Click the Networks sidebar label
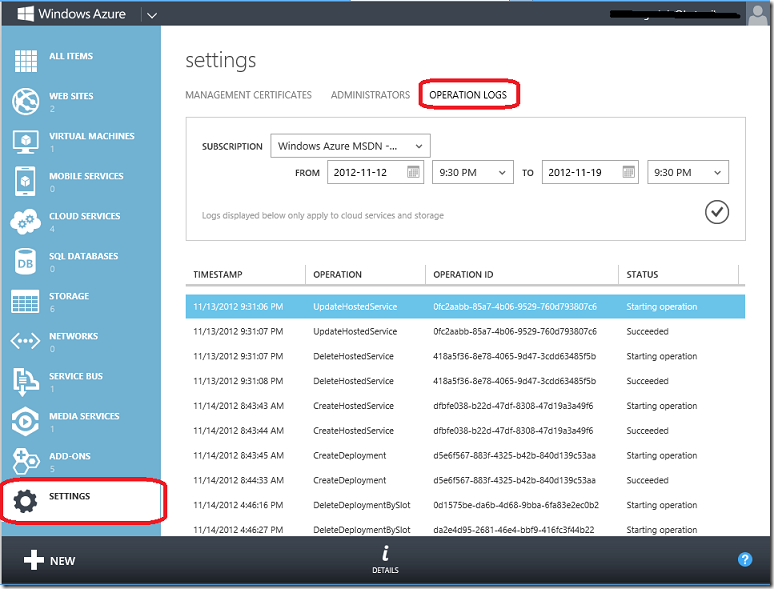774x589 pixels. (73, 336)
